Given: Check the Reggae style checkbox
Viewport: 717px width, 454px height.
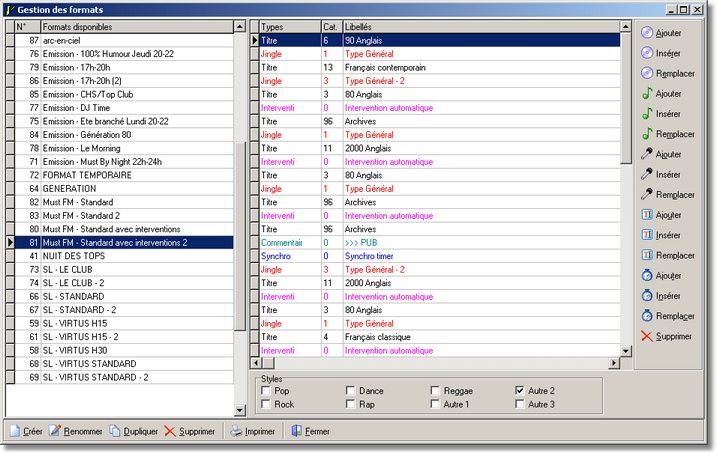Looking at the screenshot, I should point(435,390).
